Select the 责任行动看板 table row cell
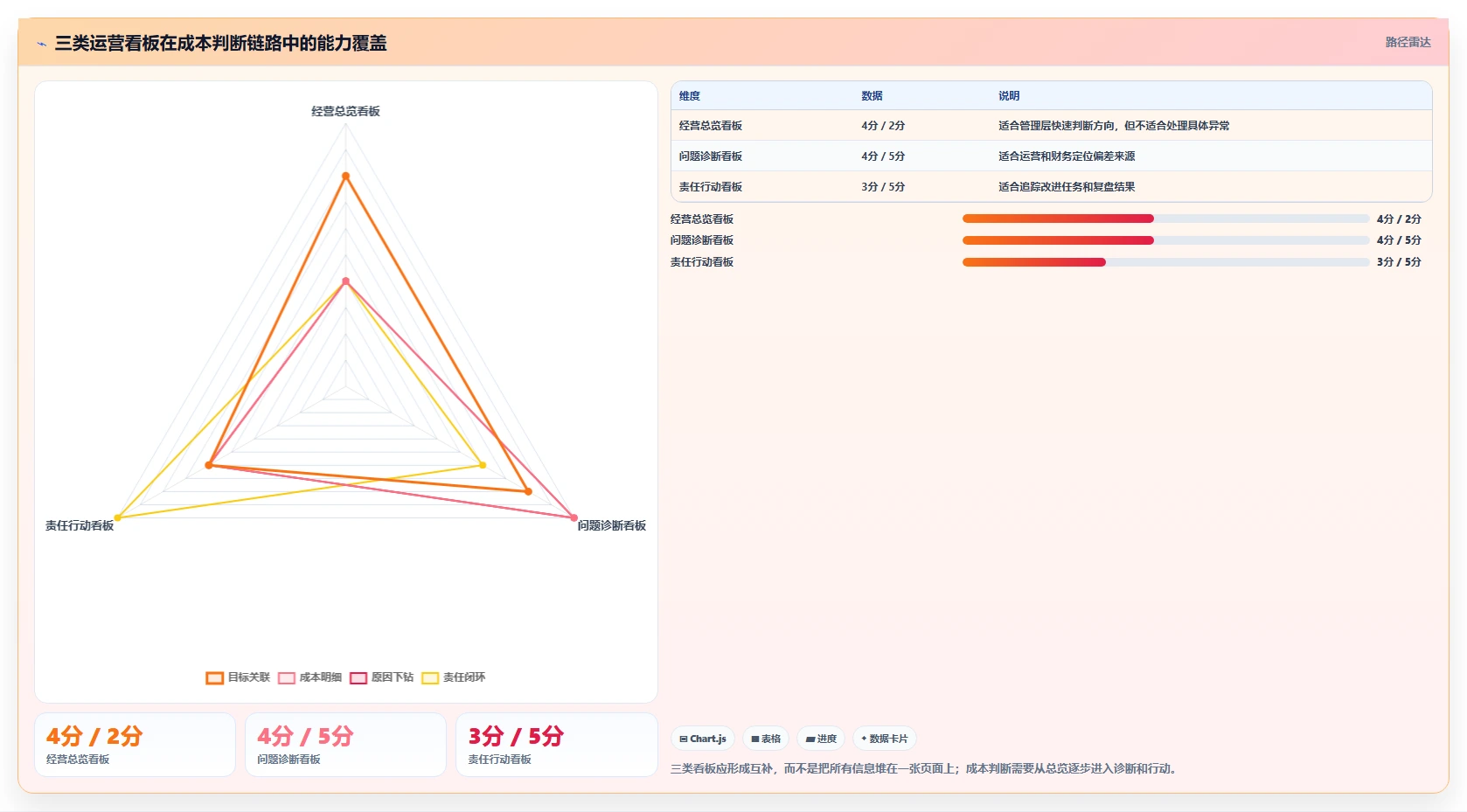The width and height of the screenshot is (1467, 812). coord(711,187)
